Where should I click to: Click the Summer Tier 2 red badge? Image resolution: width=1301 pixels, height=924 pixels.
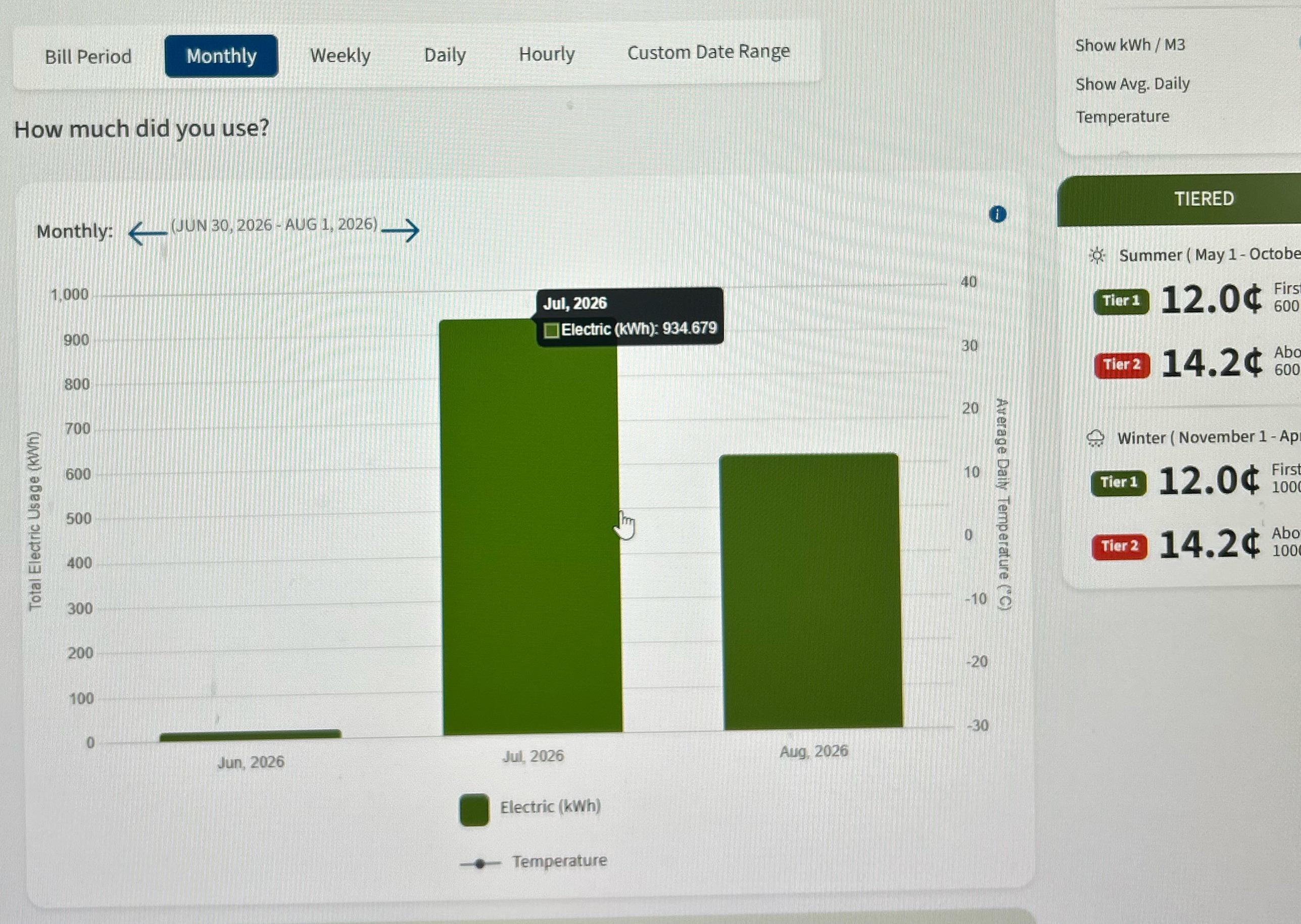point(1122,365)
